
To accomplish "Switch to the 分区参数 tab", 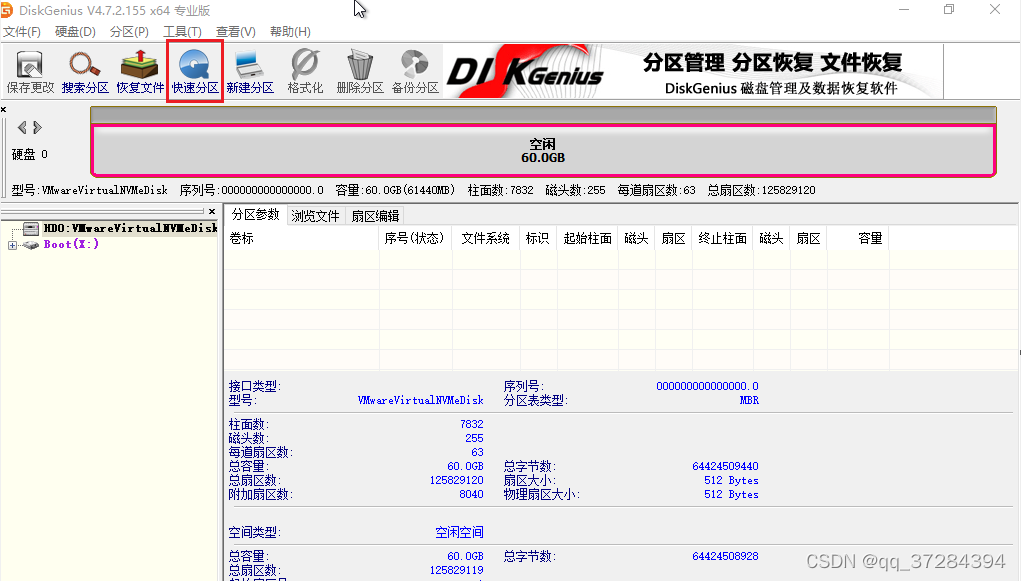I will (x=255, y=215).
